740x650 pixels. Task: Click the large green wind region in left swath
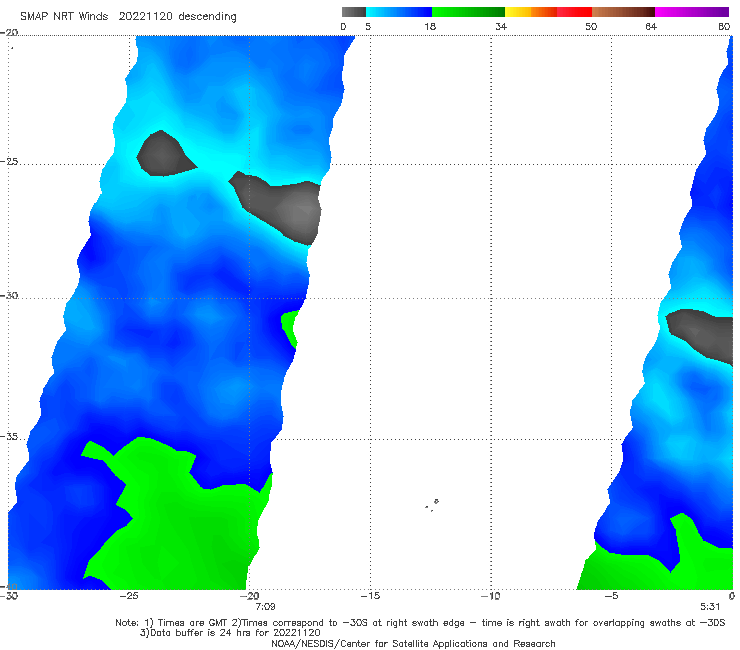coord(179,524)
